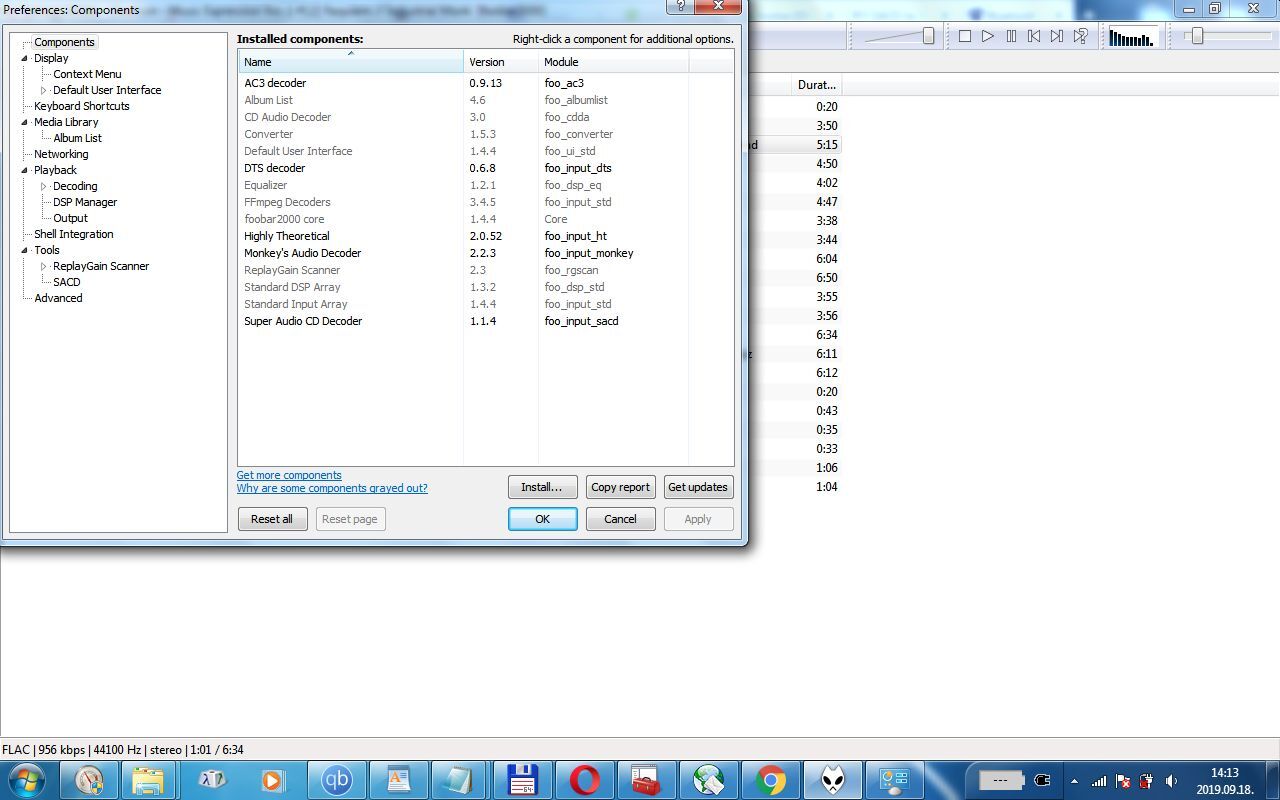1280x800 pixels.
Task: Show hidden tray icons arrow
Action: [x=1075, y=781]
